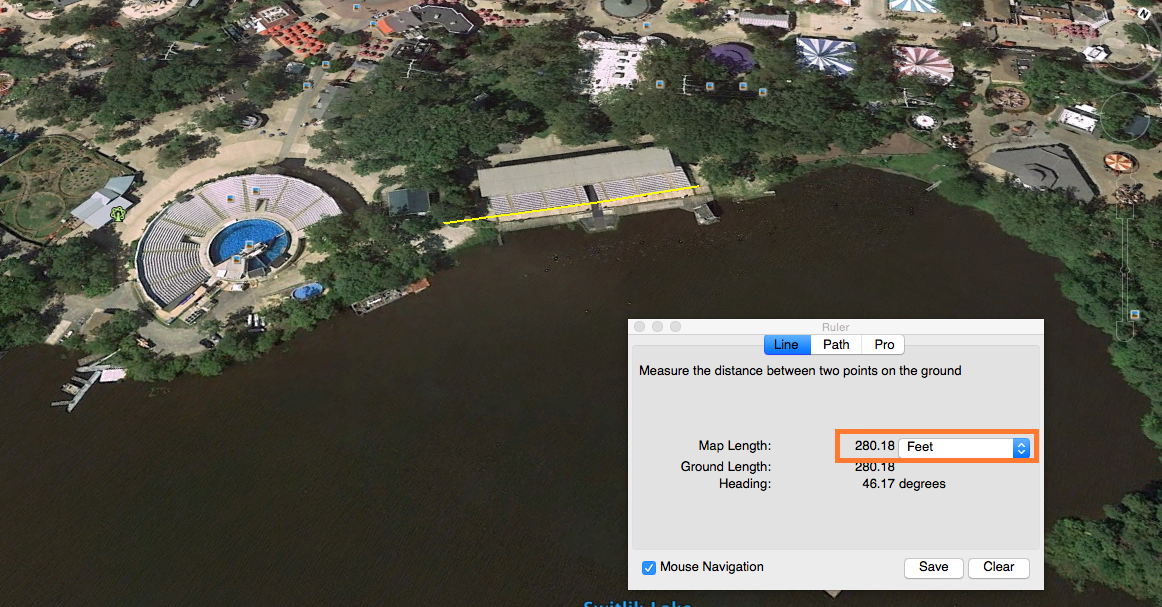Click the Clear button
This screenshot has width=1162, height=607.
tap(998, 567)
